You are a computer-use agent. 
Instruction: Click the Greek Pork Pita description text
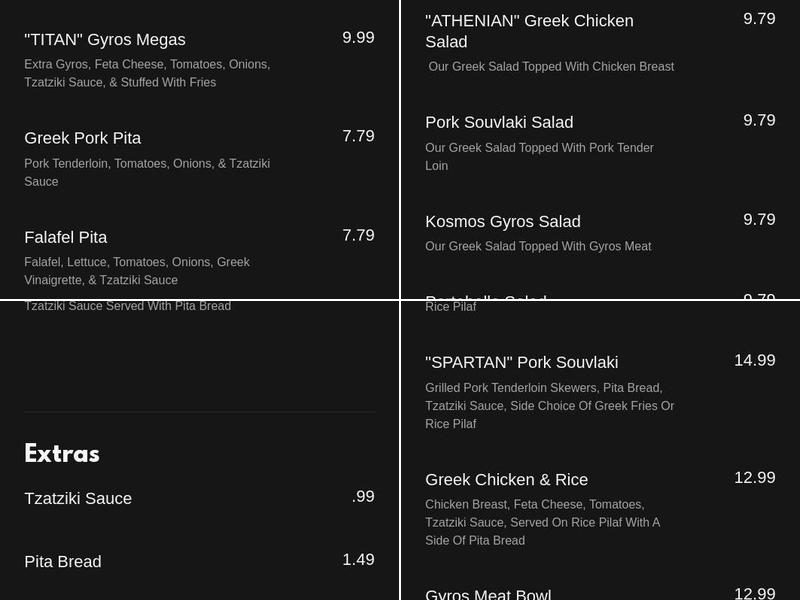[147, 172]
